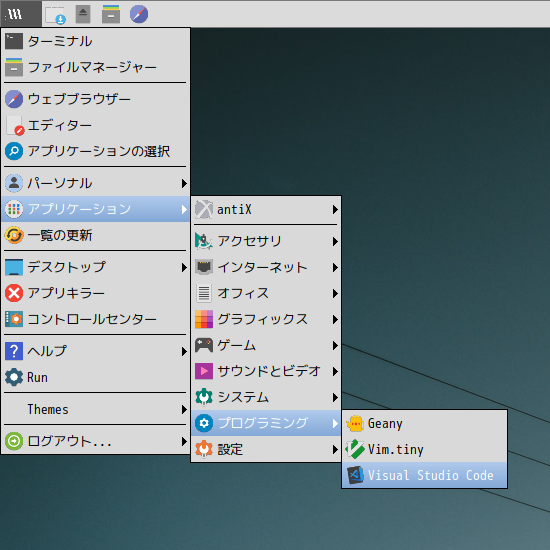Click the eject drive taskbar icon
This screenshot has width=550, height=550.
tap(83, 14)
